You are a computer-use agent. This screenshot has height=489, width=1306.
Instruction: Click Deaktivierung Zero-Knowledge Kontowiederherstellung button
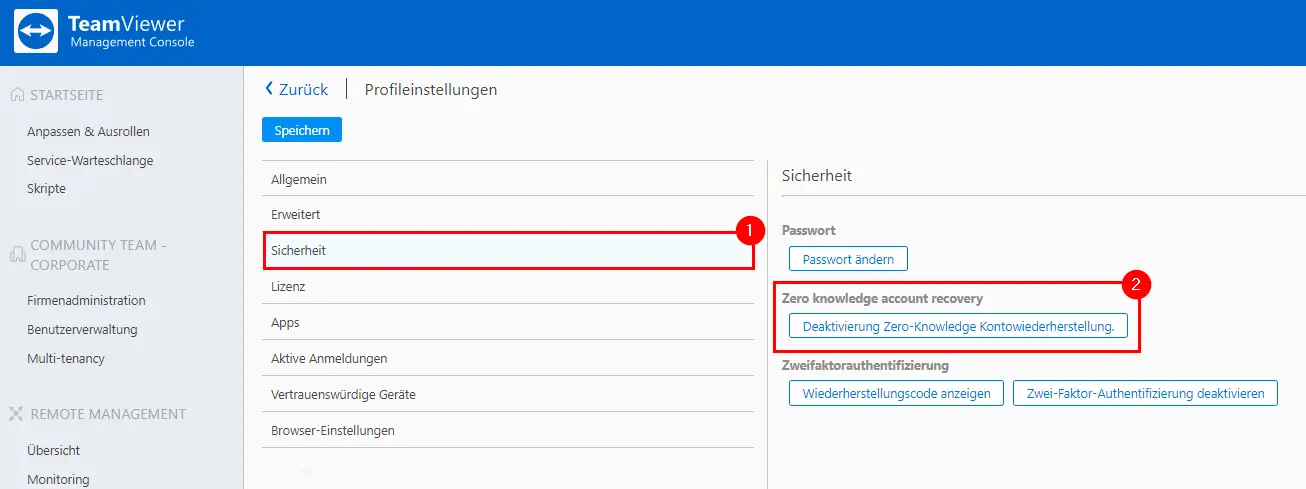click(958, 326)
